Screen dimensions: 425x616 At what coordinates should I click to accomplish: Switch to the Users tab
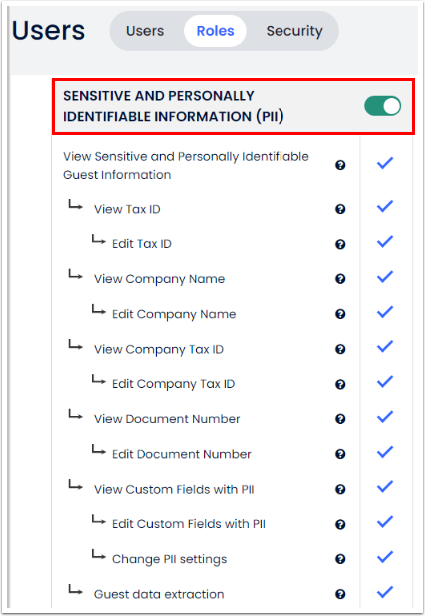point(145,31)
